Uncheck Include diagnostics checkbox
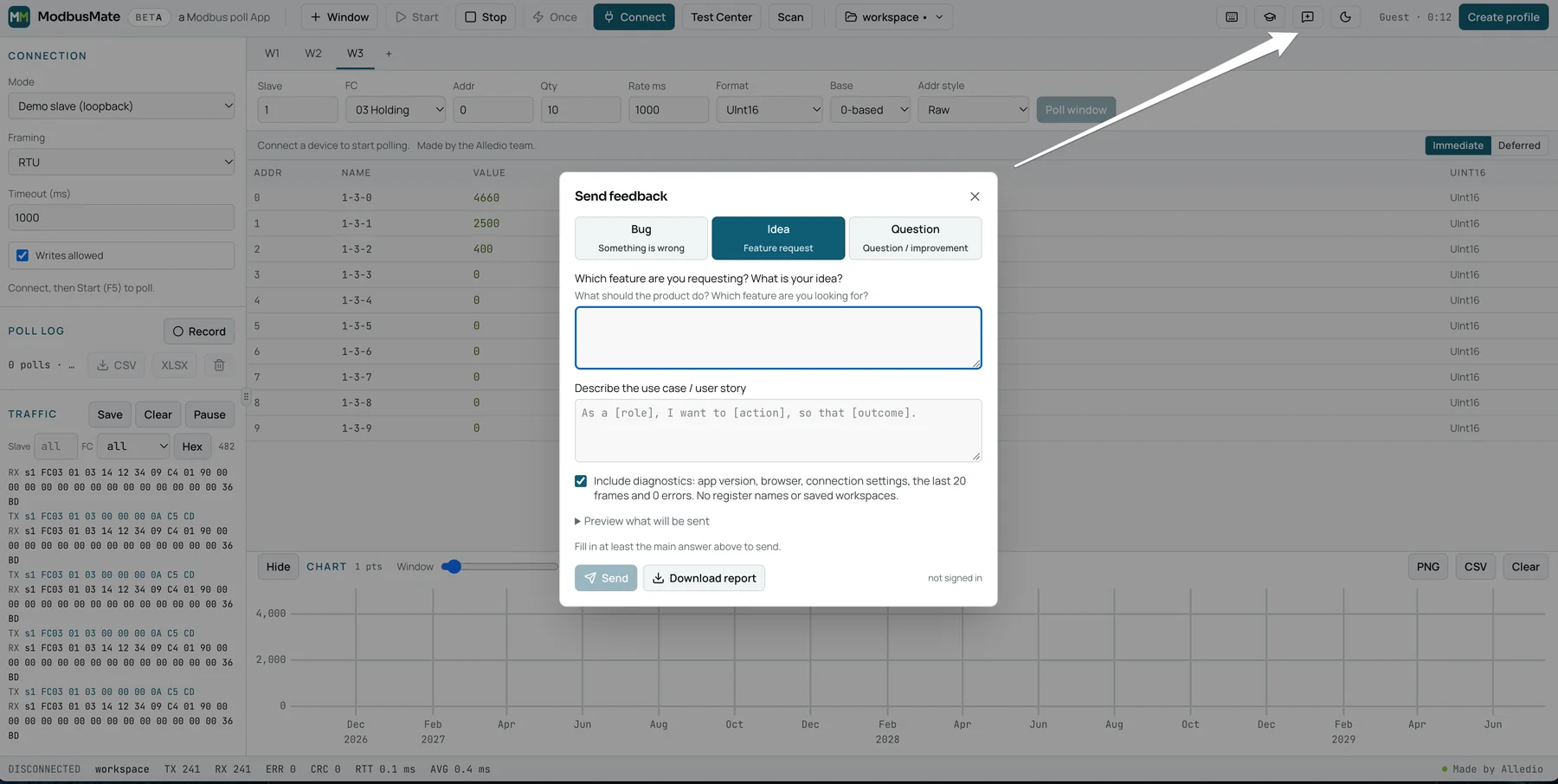 coord(581,481)
